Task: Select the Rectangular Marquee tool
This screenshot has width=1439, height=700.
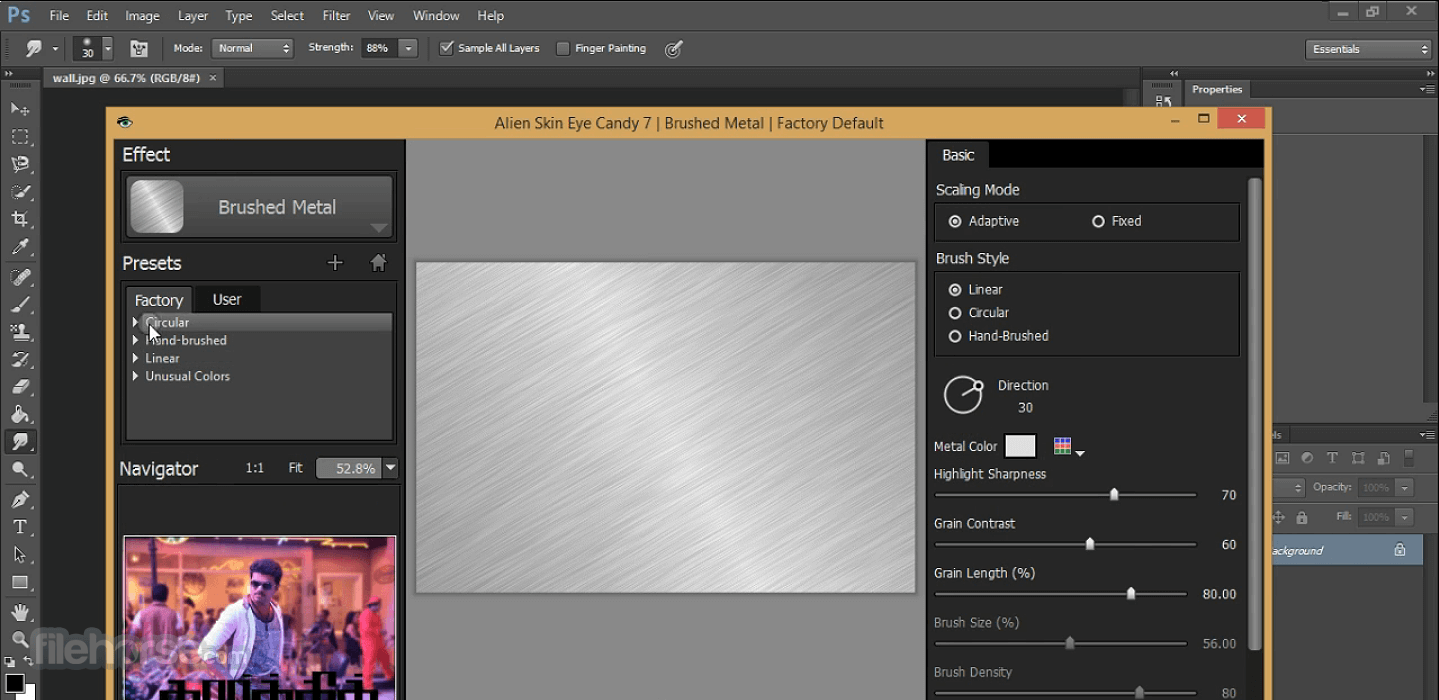Action: click(19, 136)
